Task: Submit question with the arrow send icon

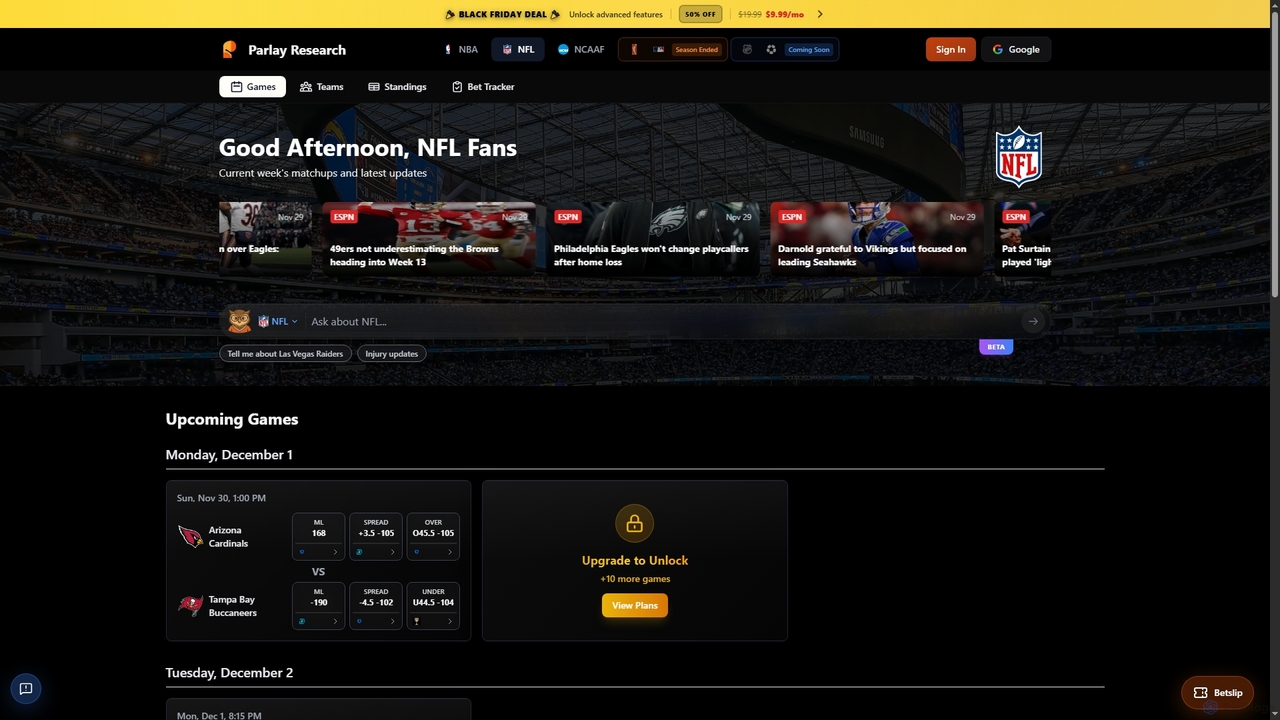Action: (x=1033, y=321)
